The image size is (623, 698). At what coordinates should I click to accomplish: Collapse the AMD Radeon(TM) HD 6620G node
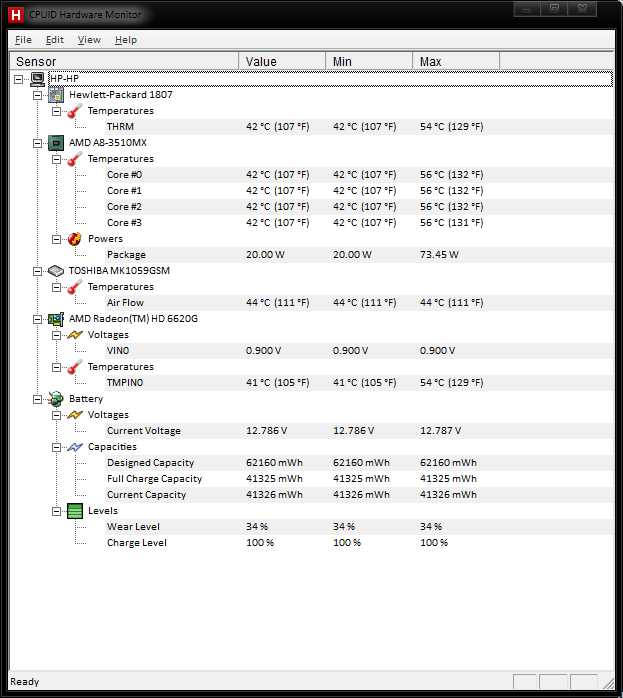pyautogui.click(x=37, y=320)
